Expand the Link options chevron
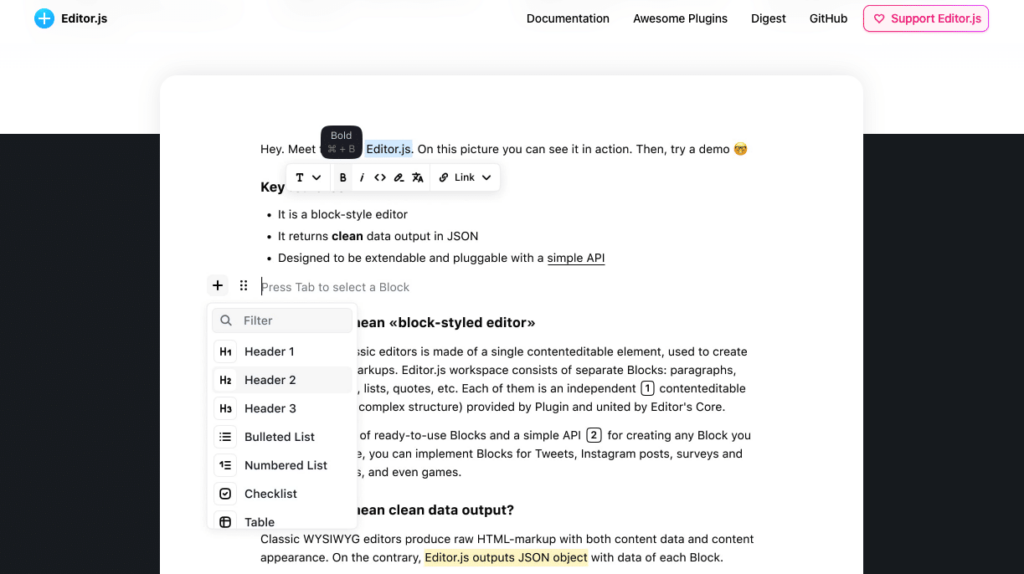The image size is (1024, 574). click(x=487, y=178)
